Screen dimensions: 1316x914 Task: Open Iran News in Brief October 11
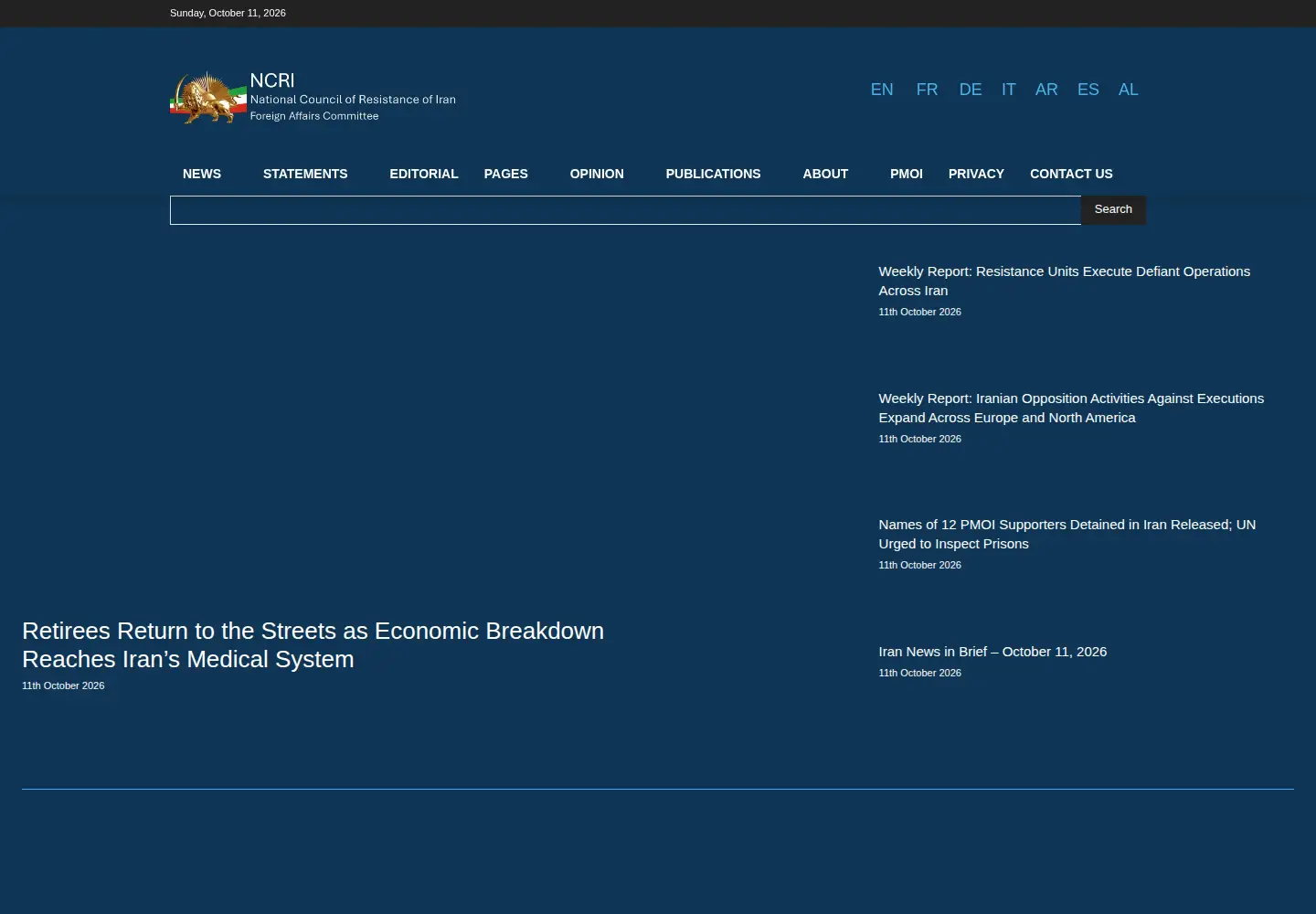tap(992, 652)
